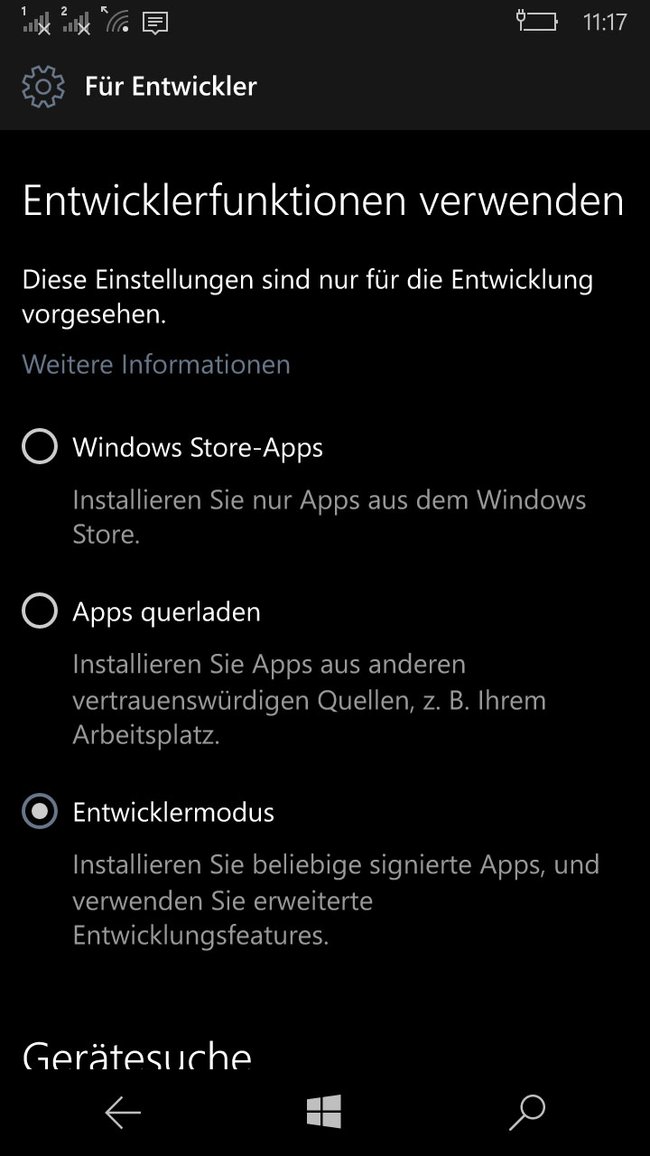Tap the Für Entwickler page title
This screenshot has height=1156, width=650.
click(171, 86)
